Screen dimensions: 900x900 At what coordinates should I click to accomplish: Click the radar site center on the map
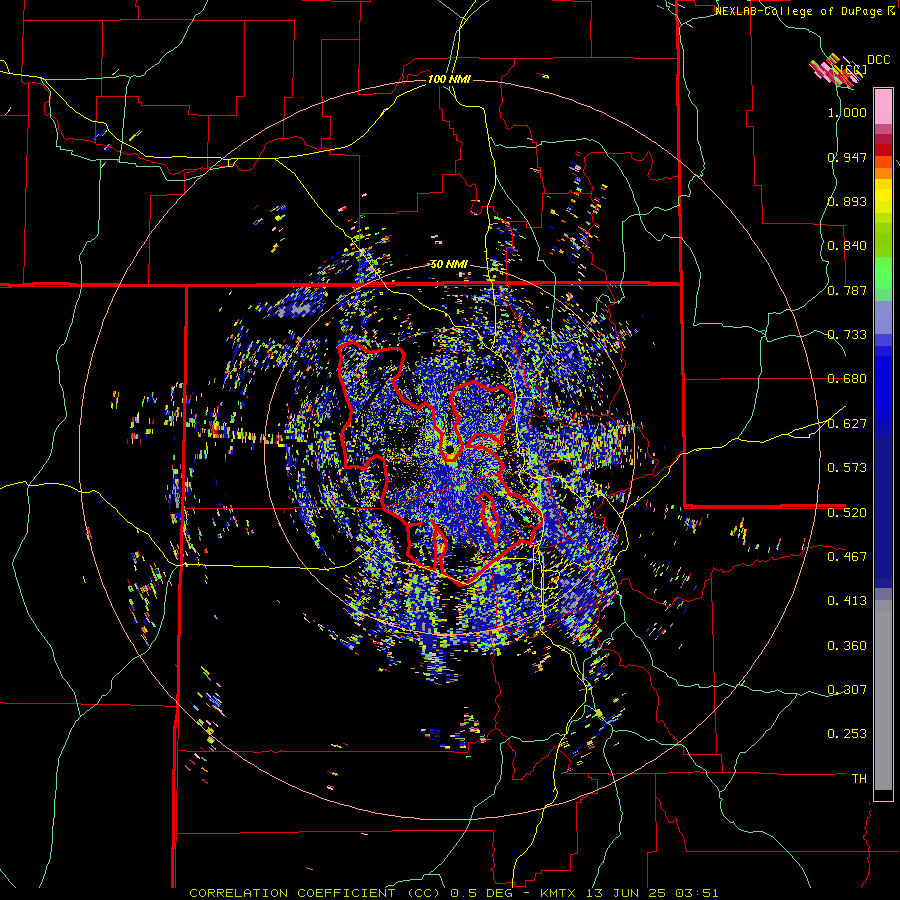coord(450,450)
